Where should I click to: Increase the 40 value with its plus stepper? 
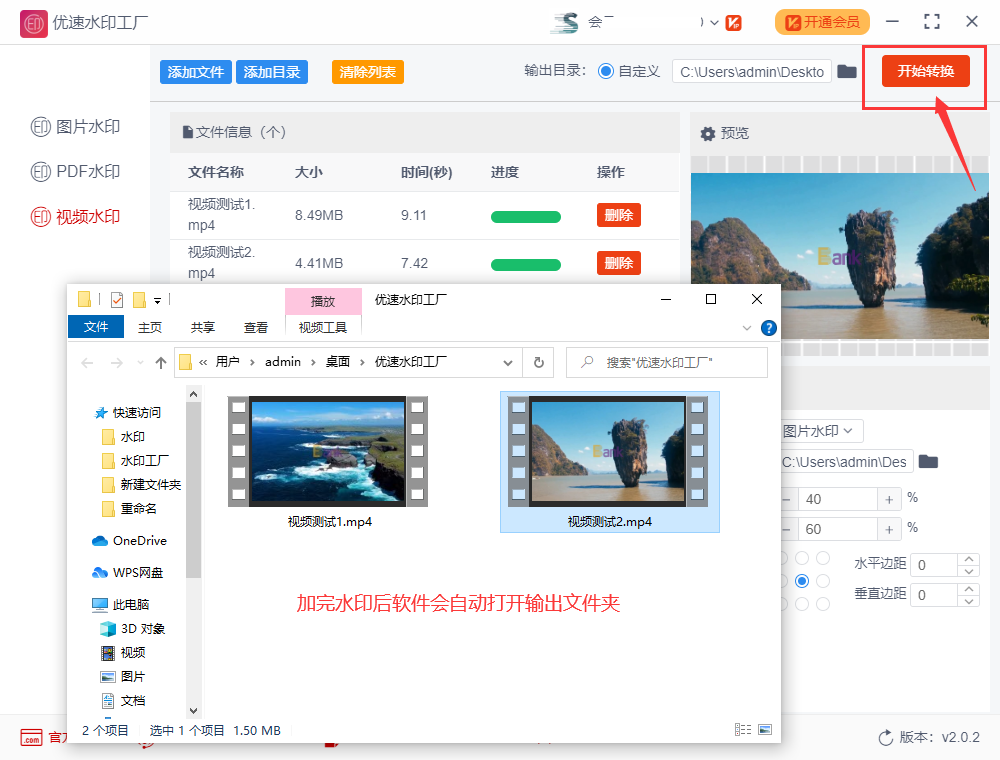point(888,498)
